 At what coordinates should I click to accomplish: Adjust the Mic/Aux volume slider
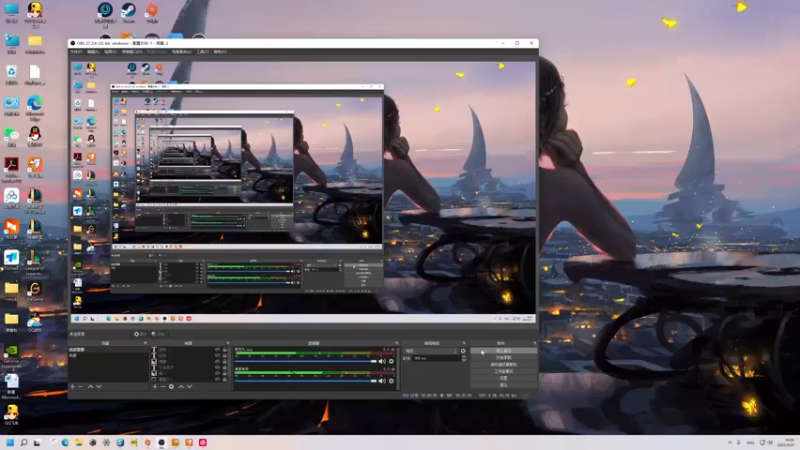pyautogui.click(x=306, y=361)
